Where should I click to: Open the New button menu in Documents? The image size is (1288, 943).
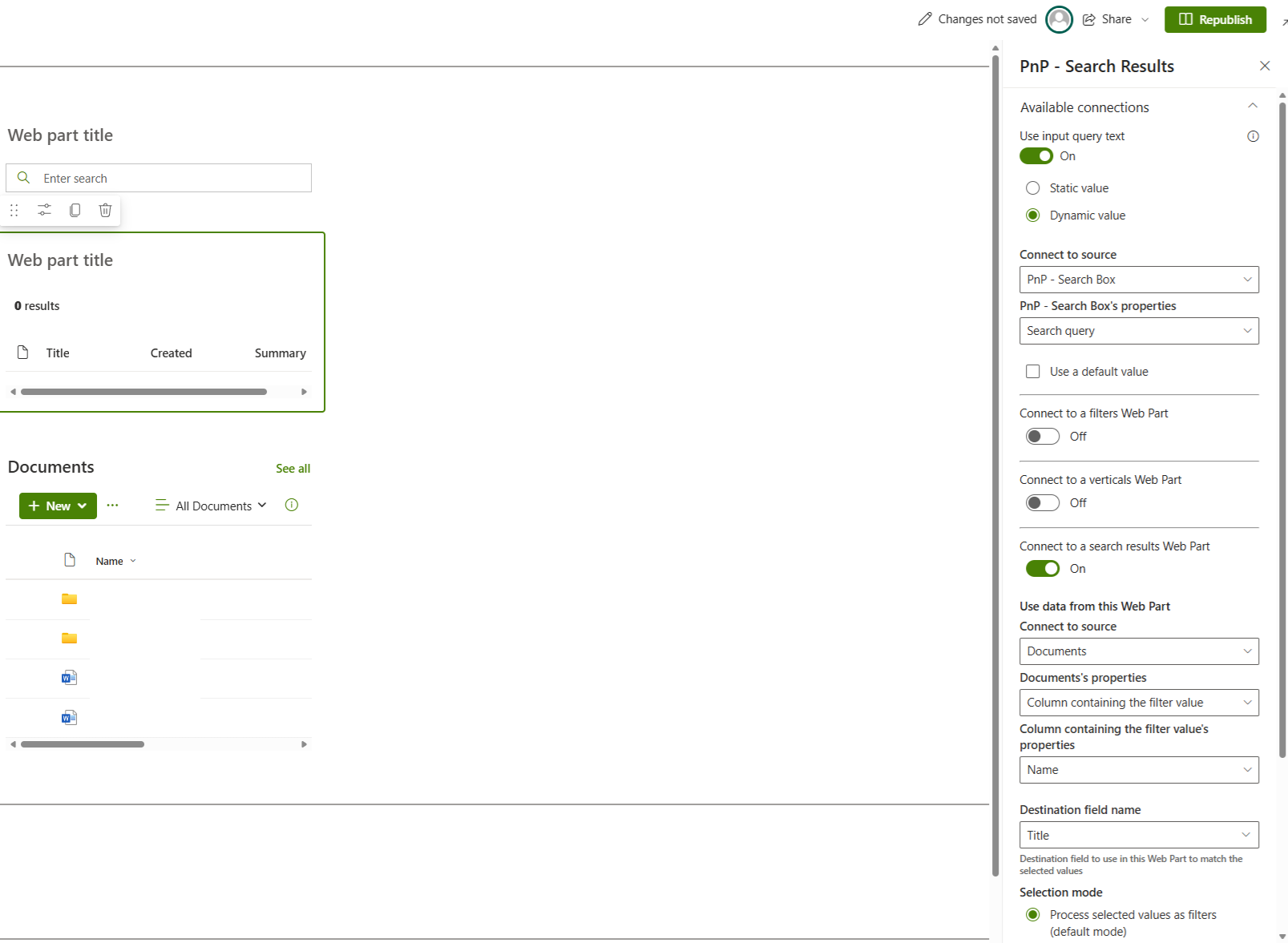point(57,506)
